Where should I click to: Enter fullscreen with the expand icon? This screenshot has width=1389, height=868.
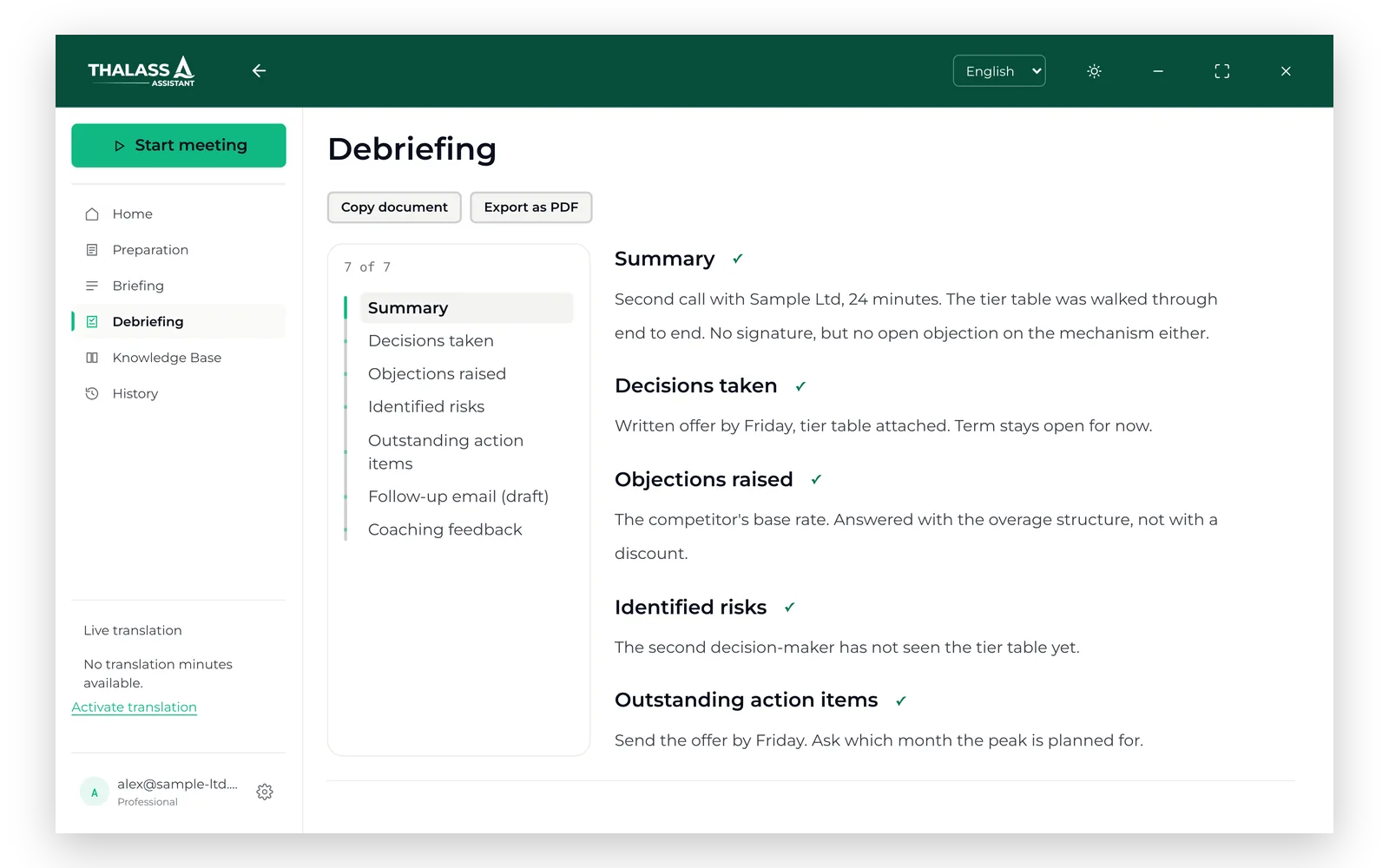1221,71
